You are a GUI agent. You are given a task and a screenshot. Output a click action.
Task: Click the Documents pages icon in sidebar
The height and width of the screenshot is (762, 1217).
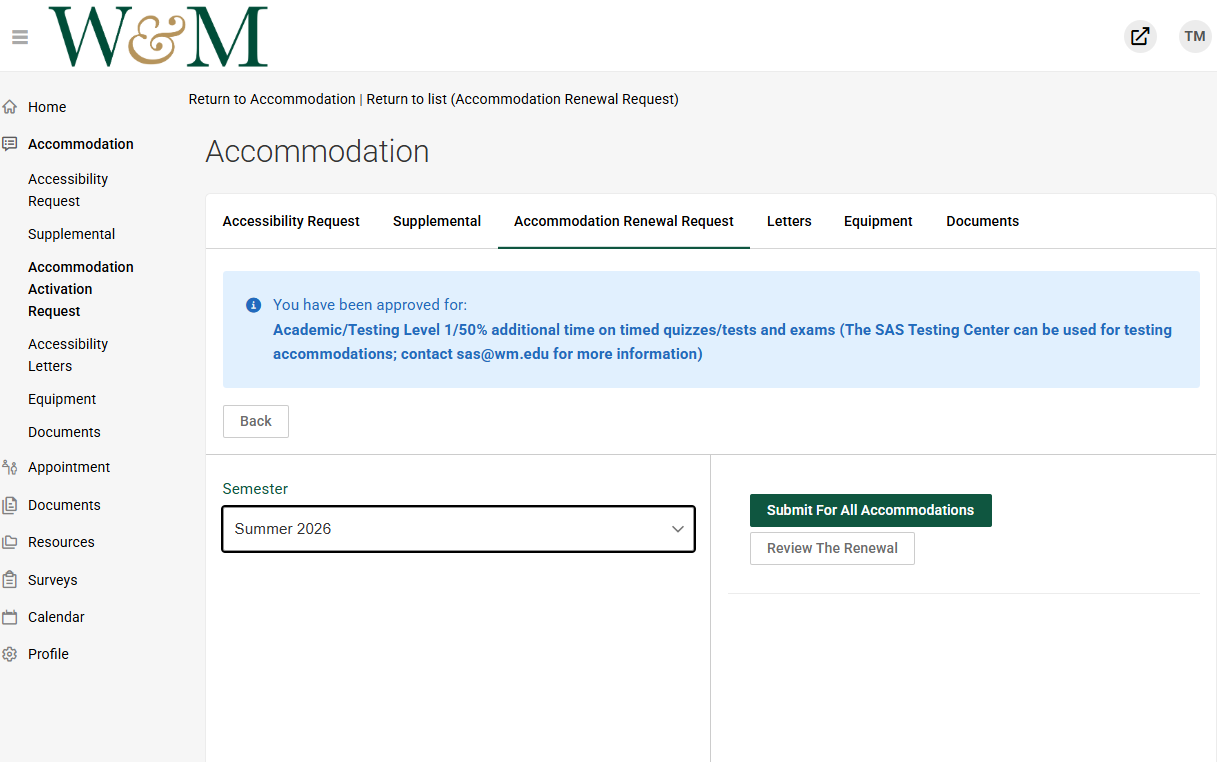pyautogui.click(x=10, y=505)
